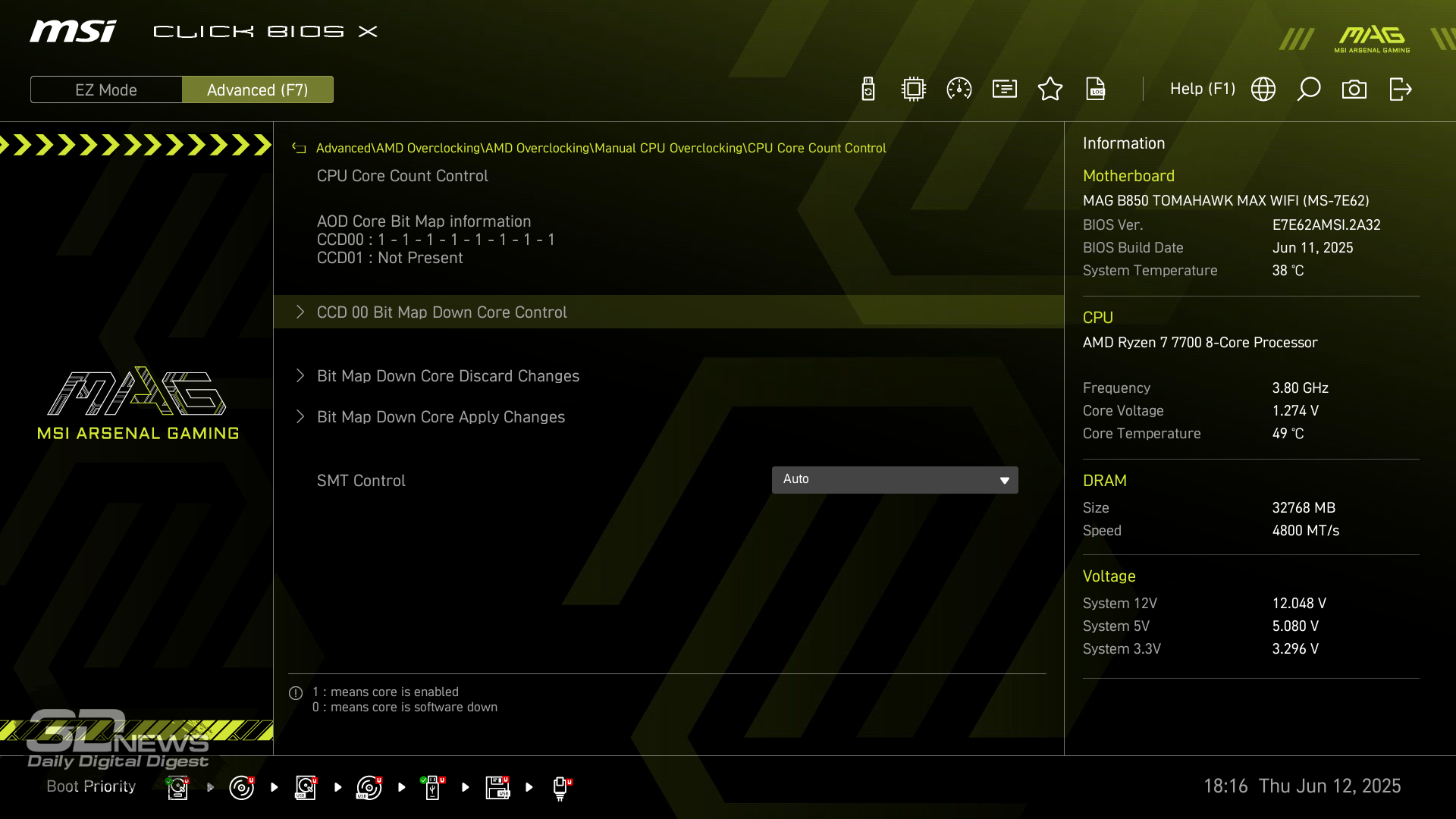Click Frequency value 3.80 GHz
Screen dimensions: 1456x819
[1301, 388]
